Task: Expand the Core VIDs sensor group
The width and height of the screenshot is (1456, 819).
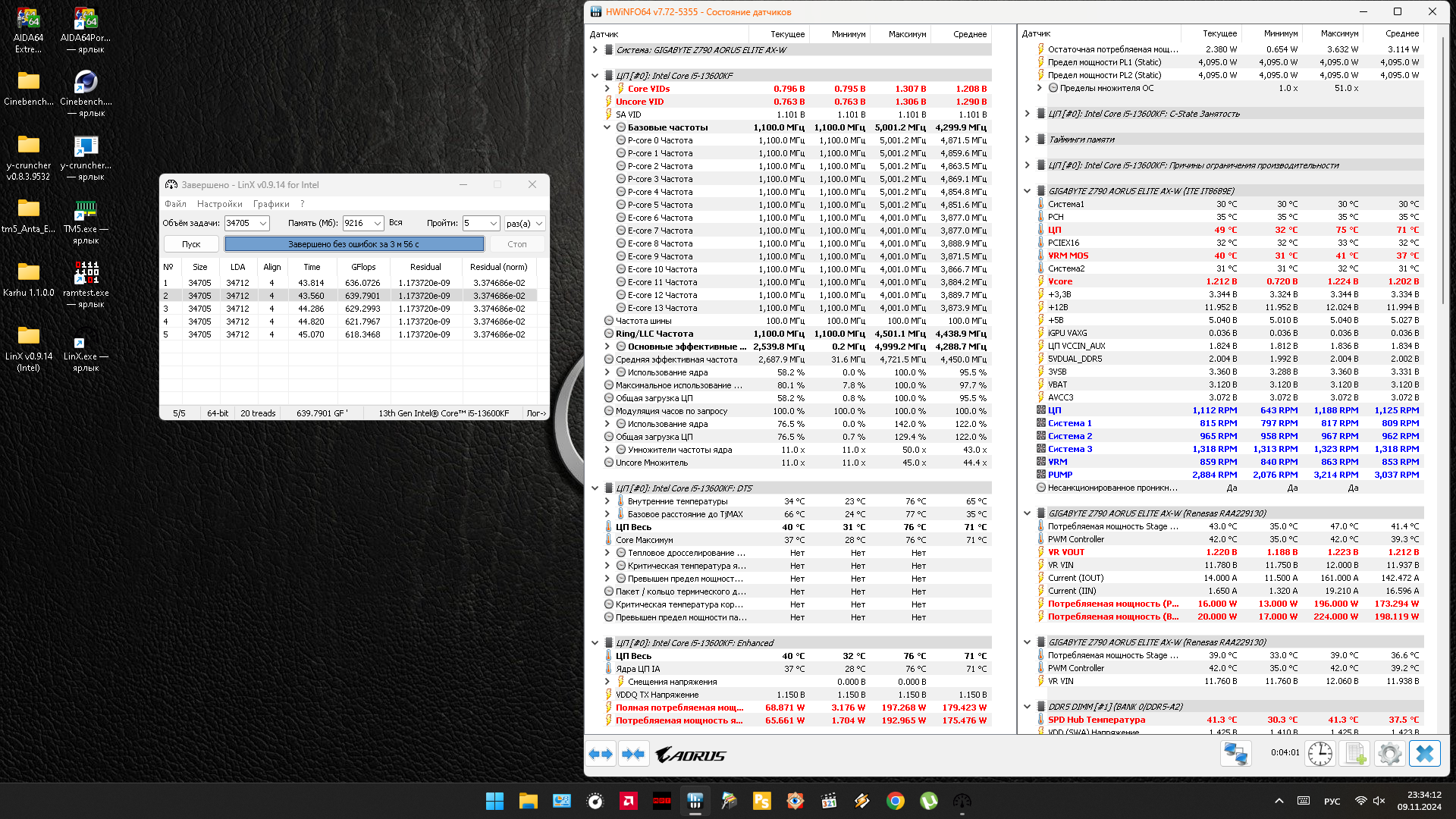Action: (x=607, y=89)
